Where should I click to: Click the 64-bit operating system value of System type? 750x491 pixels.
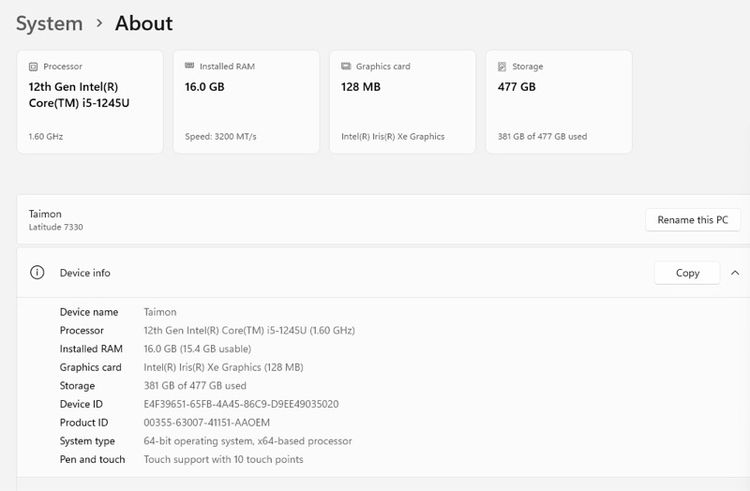(x=247, y=441)
